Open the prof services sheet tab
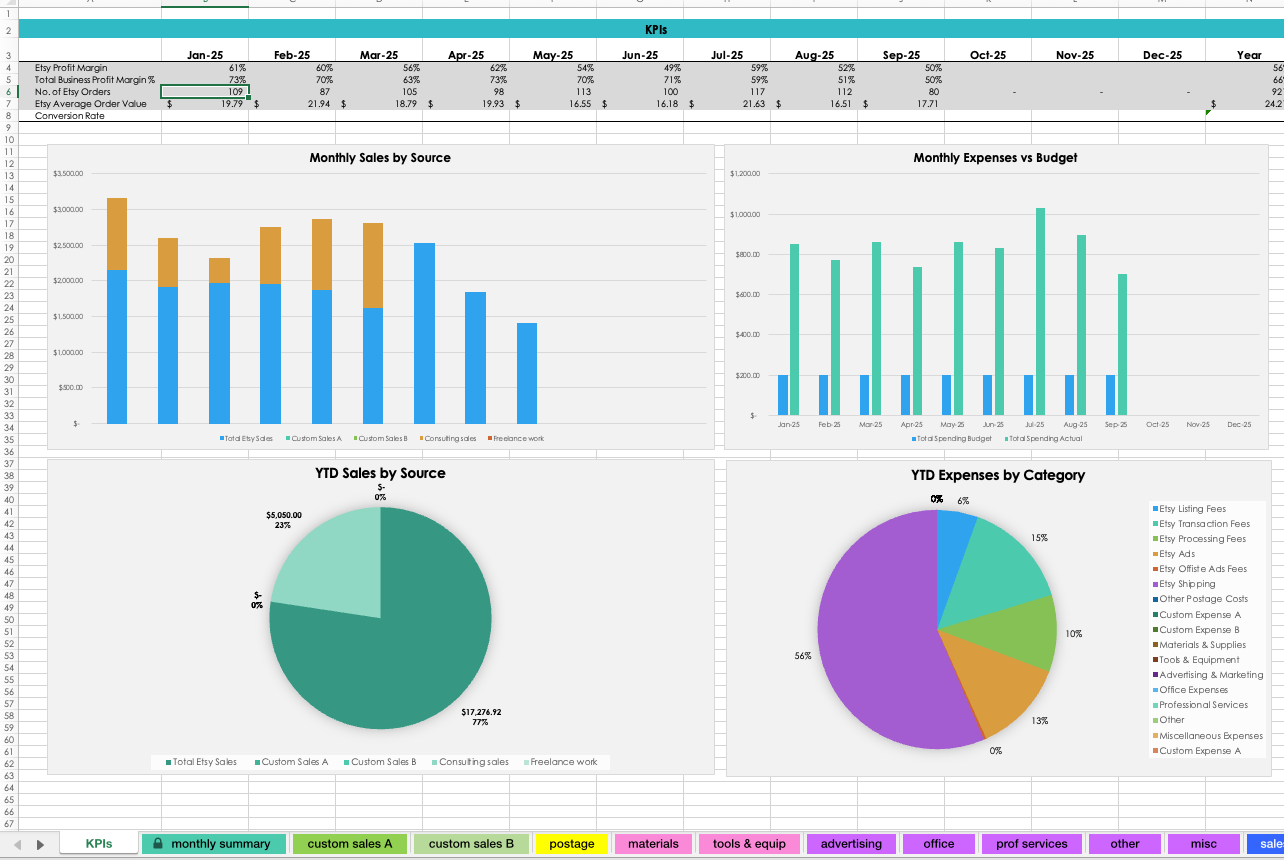The width and height of the screenshot is (1284, 860). (x=1031, y=843)
